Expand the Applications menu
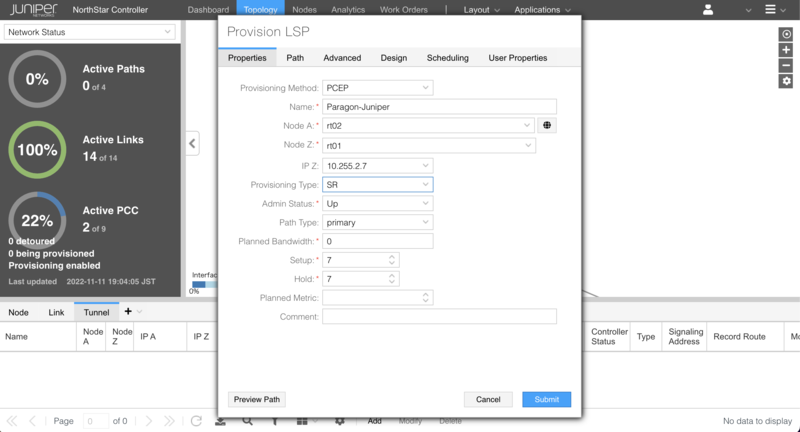Screen dimensions: 800x432 click(x=542, y=10)
